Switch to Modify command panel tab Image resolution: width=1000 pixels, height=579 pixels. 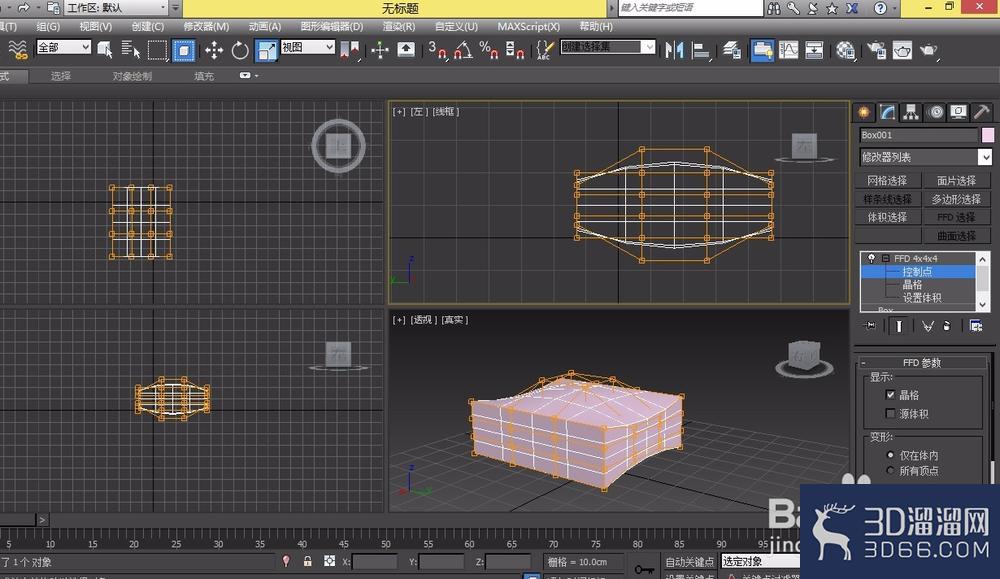(887, 112)
